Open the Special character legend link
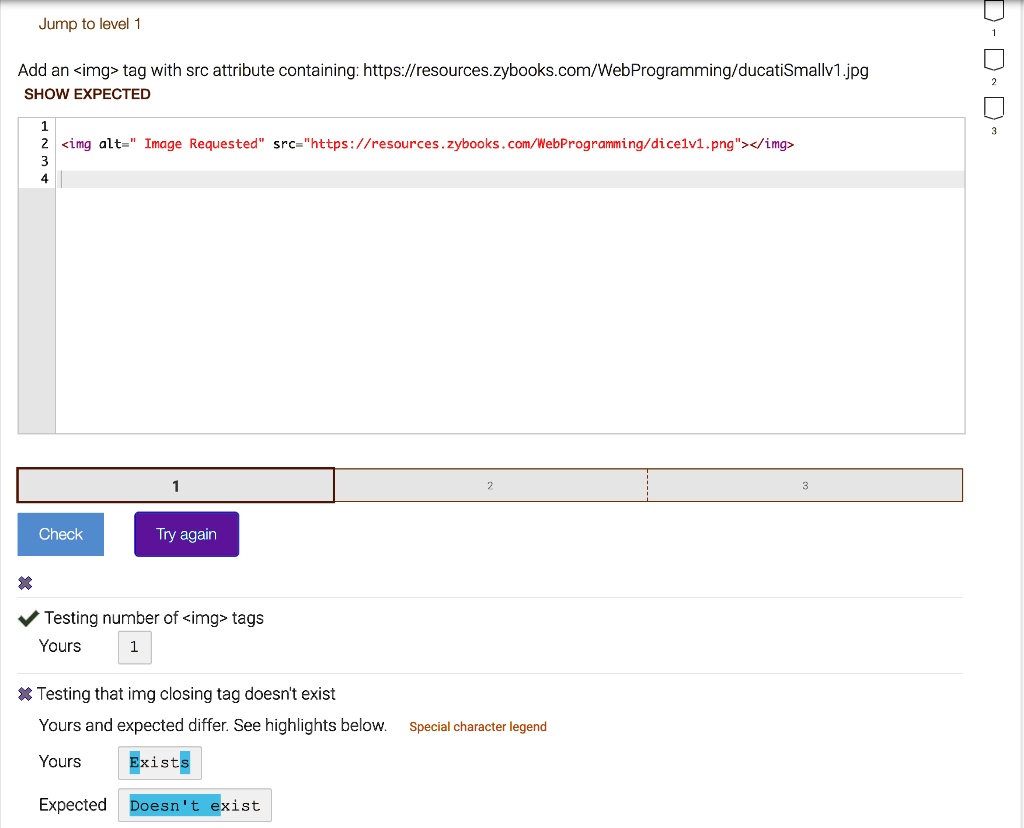Viewport: 1024px width, 828px height. [x=478, y=727]
